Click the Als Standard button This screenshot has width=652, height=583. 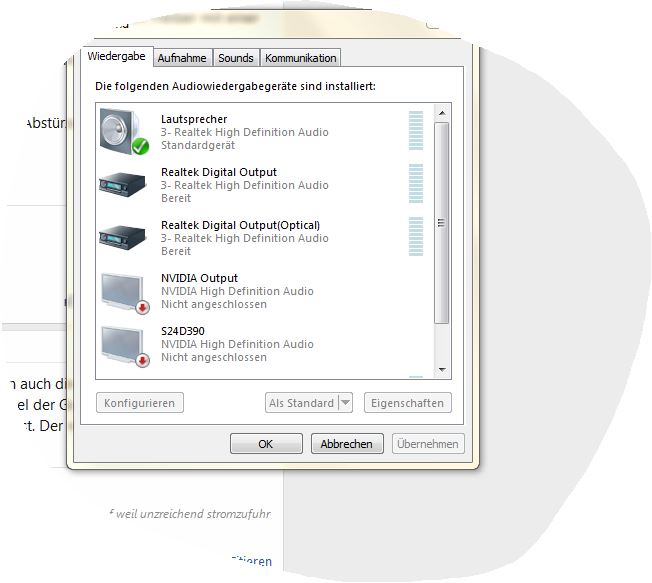coord(301,403)
